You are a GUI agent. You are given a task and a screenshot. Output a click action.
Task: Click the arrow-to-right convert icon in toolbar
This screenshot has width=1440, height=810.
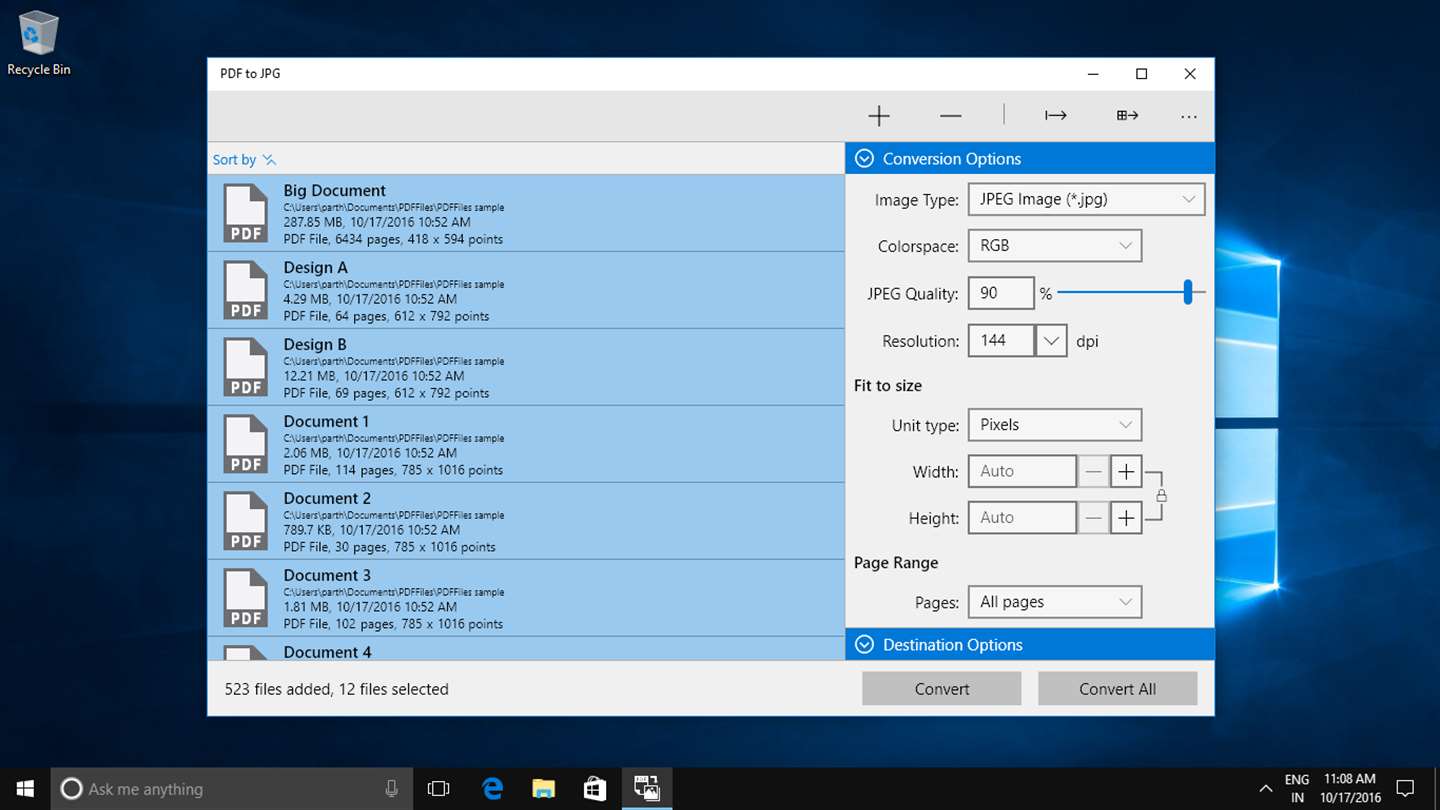pyautogui.click(x=1056, y=116)
